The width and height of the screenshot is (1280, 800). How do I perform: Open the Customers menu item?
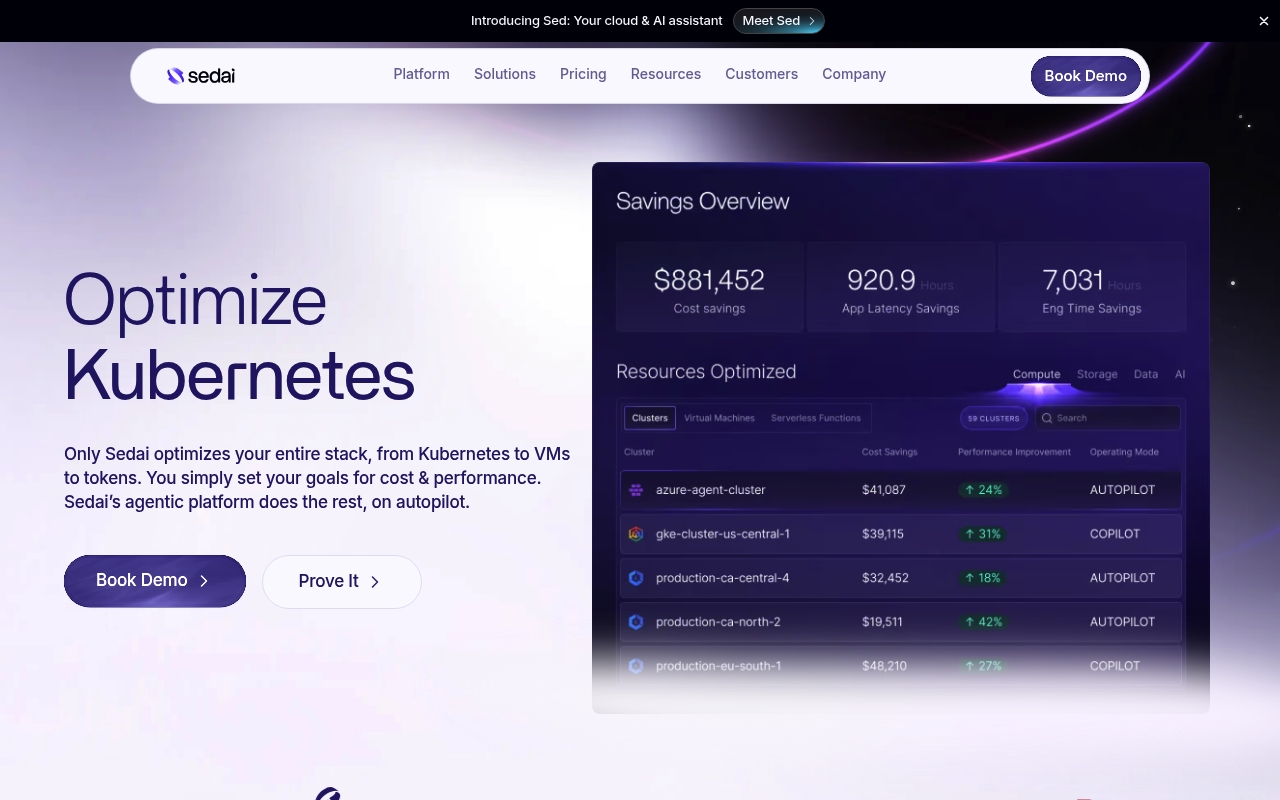pos(762,74)
